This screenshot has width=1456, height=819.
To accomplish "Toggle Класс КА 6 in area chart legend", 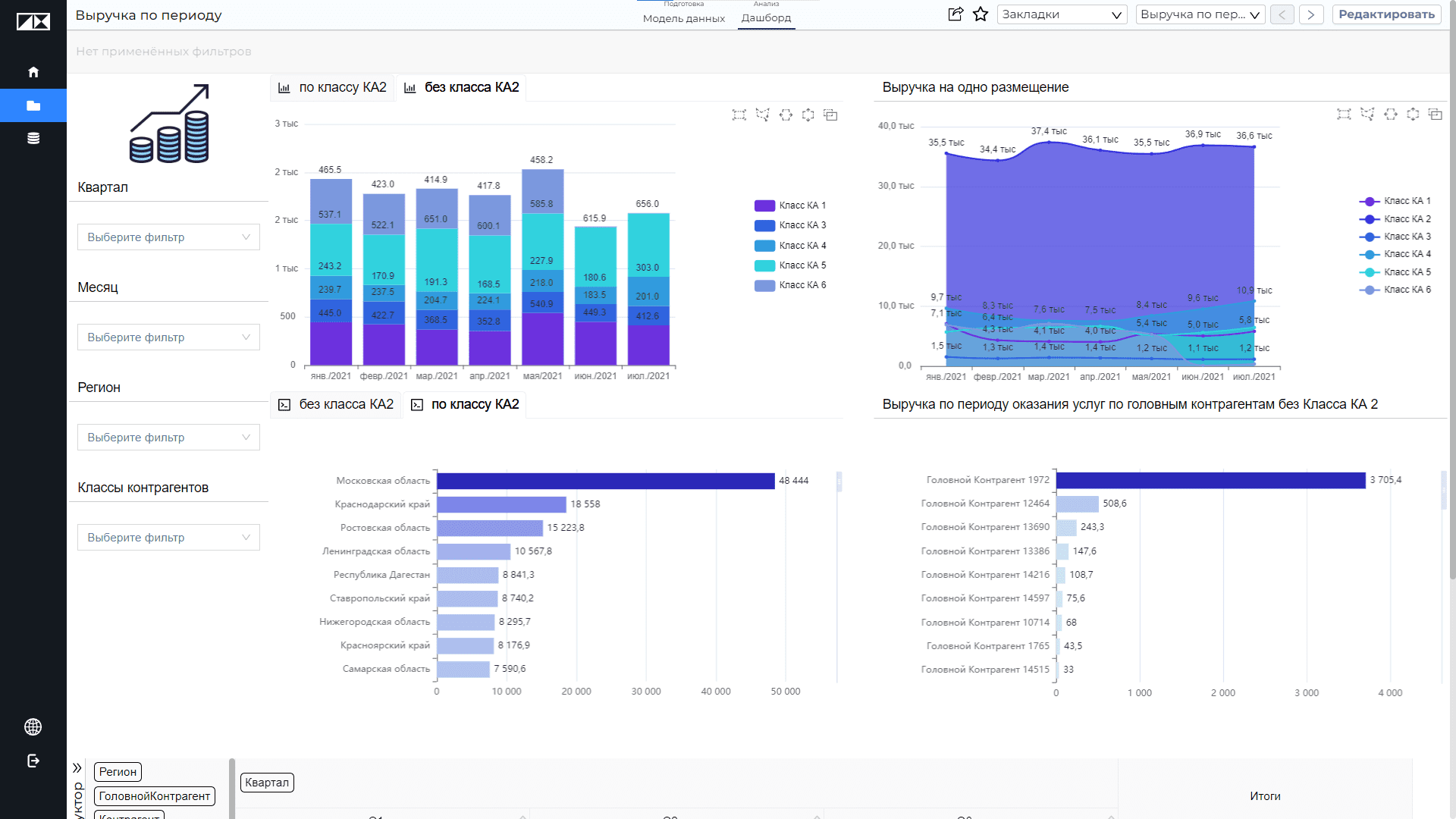I will point(1395,290).
